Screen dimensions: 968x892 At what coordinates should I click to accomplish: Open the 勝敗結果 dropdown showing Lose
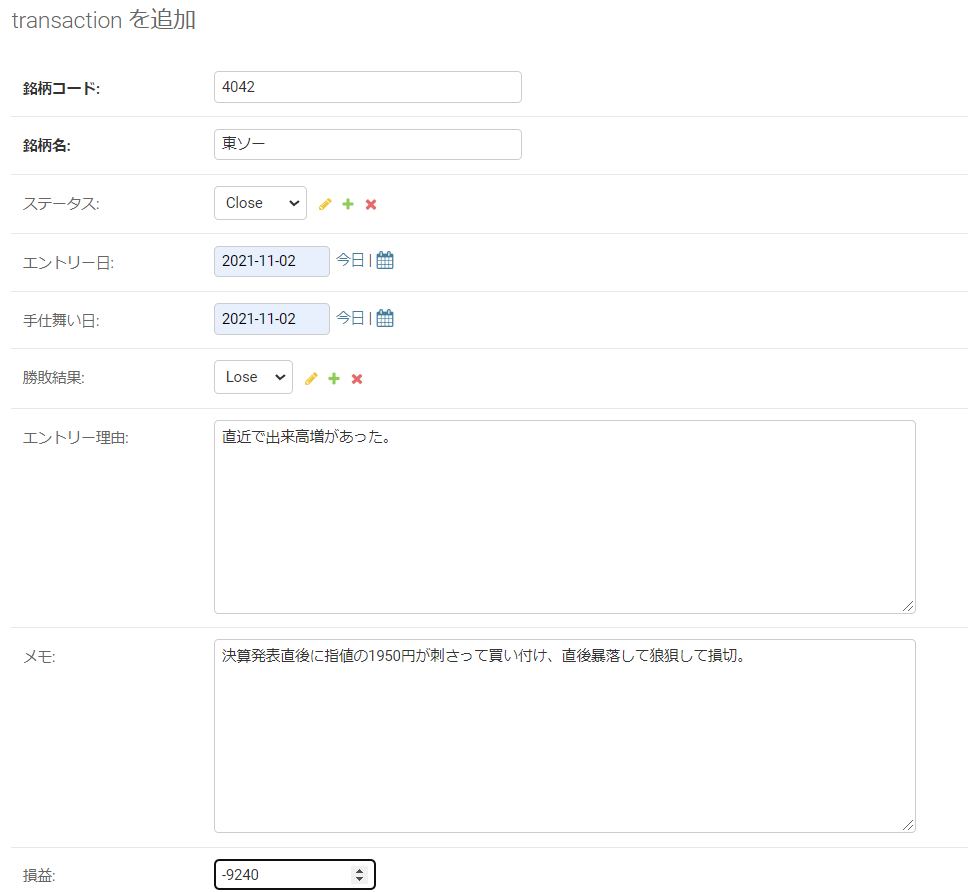253,377
